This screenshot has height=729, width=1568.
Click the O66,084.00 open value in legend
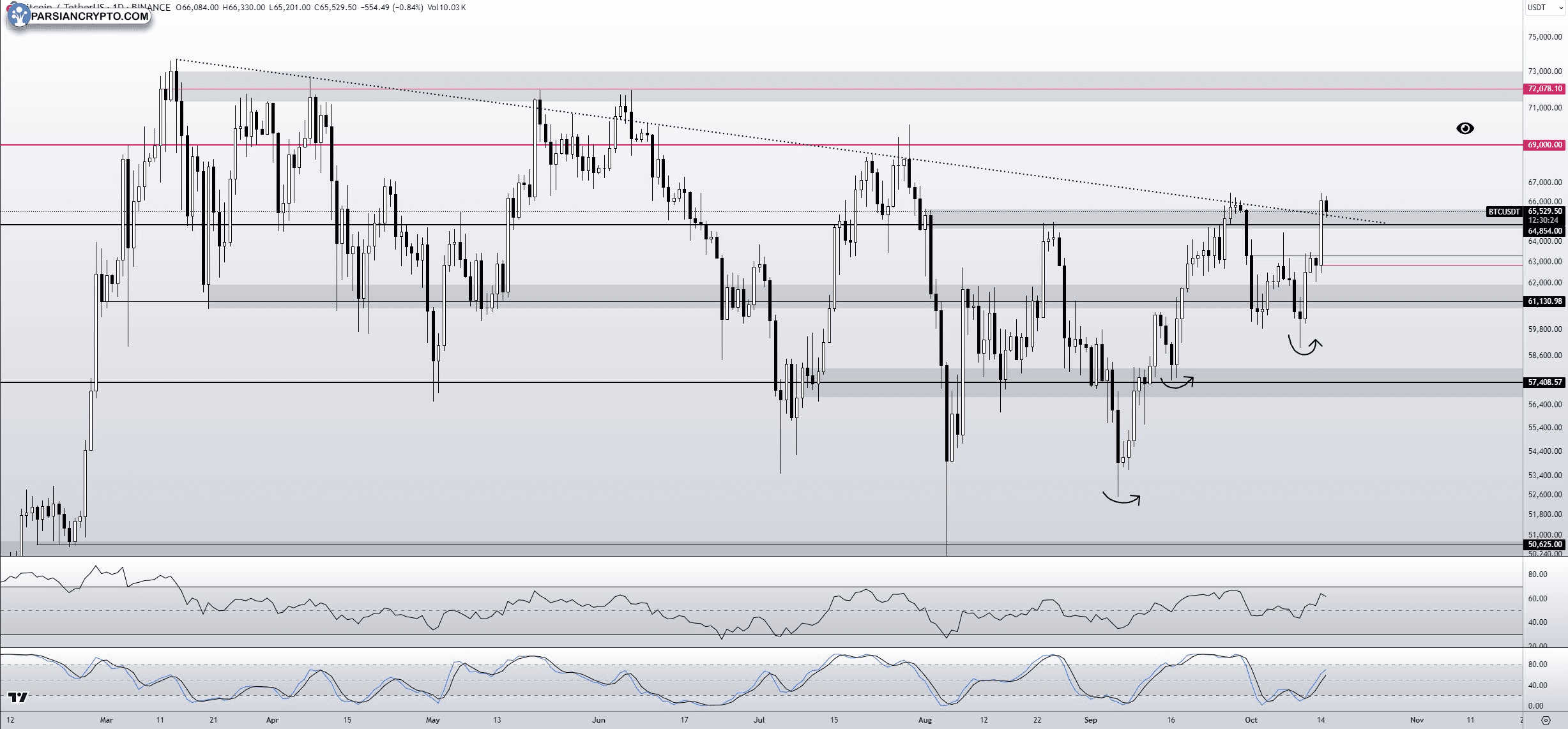pyautogui.click(x=197, y=8)
